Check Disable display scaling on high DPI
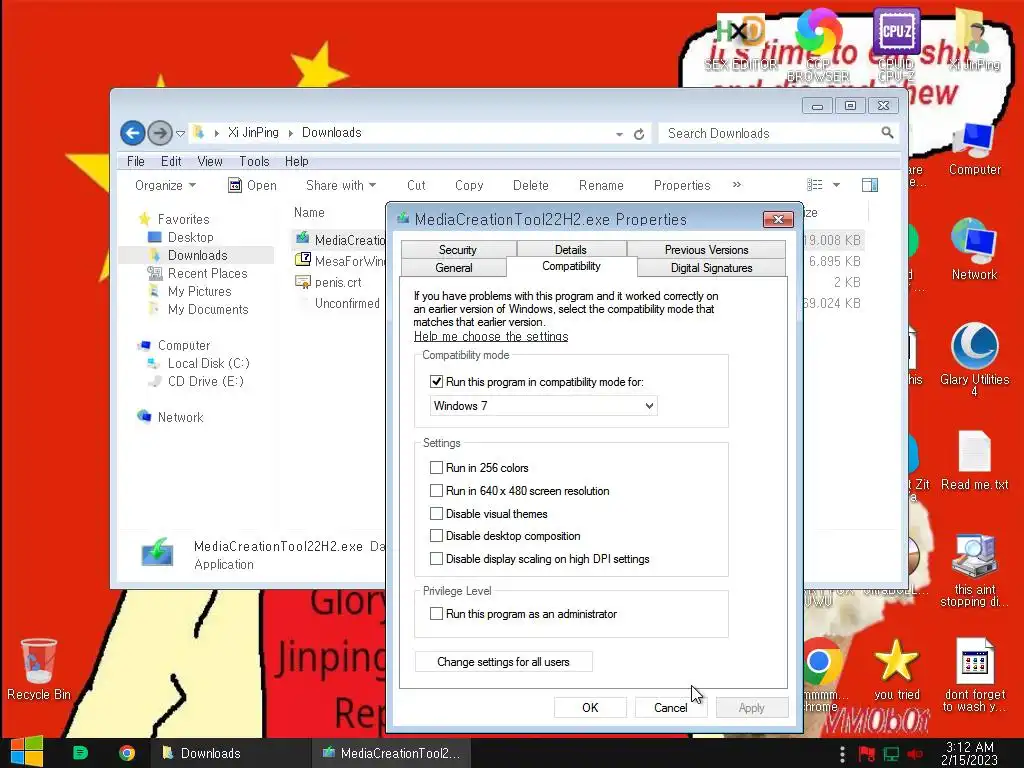 (x=436, y=558)
